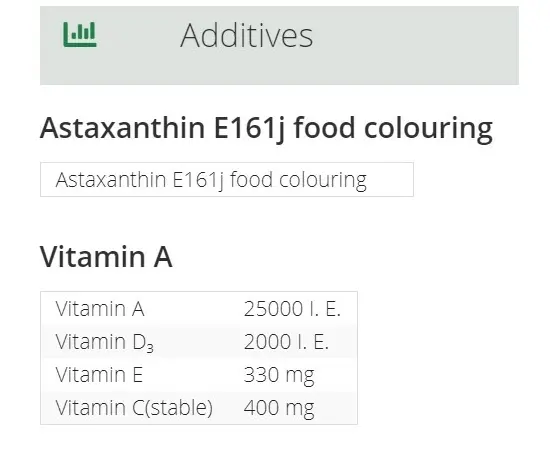The height and width of the screenshot is (450, 550).
Task: Click the Additives heading text
Action: pos(247,35)
